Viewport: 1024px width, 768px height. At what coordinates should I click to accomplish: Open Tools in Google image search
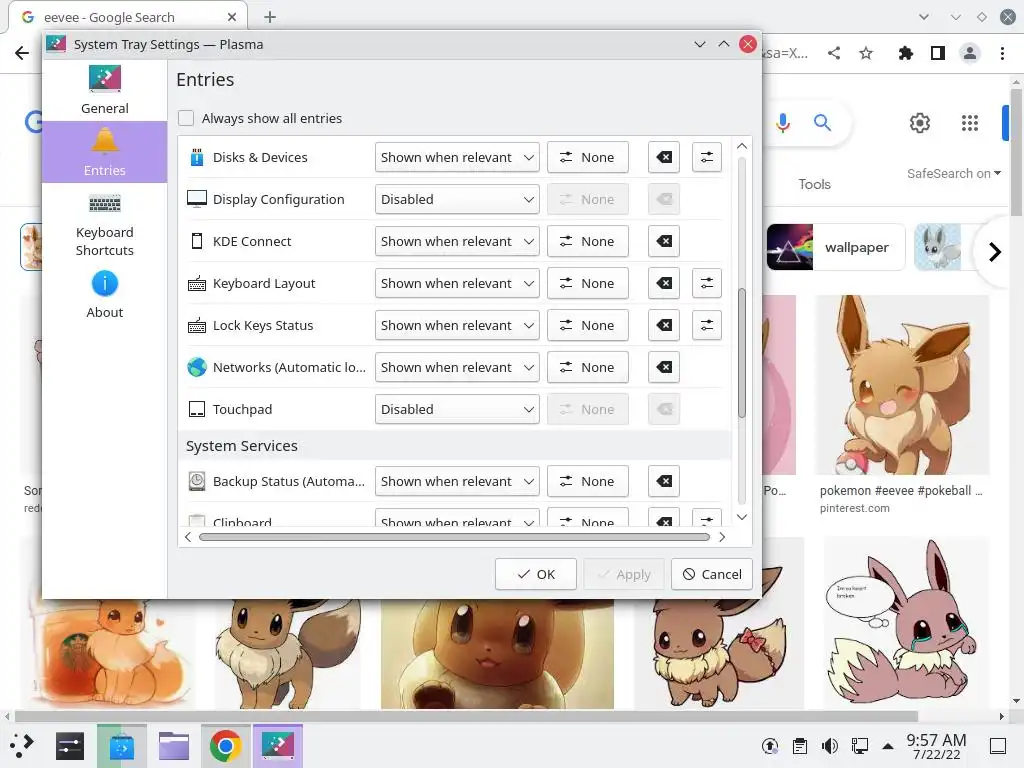tap(814, 184)
